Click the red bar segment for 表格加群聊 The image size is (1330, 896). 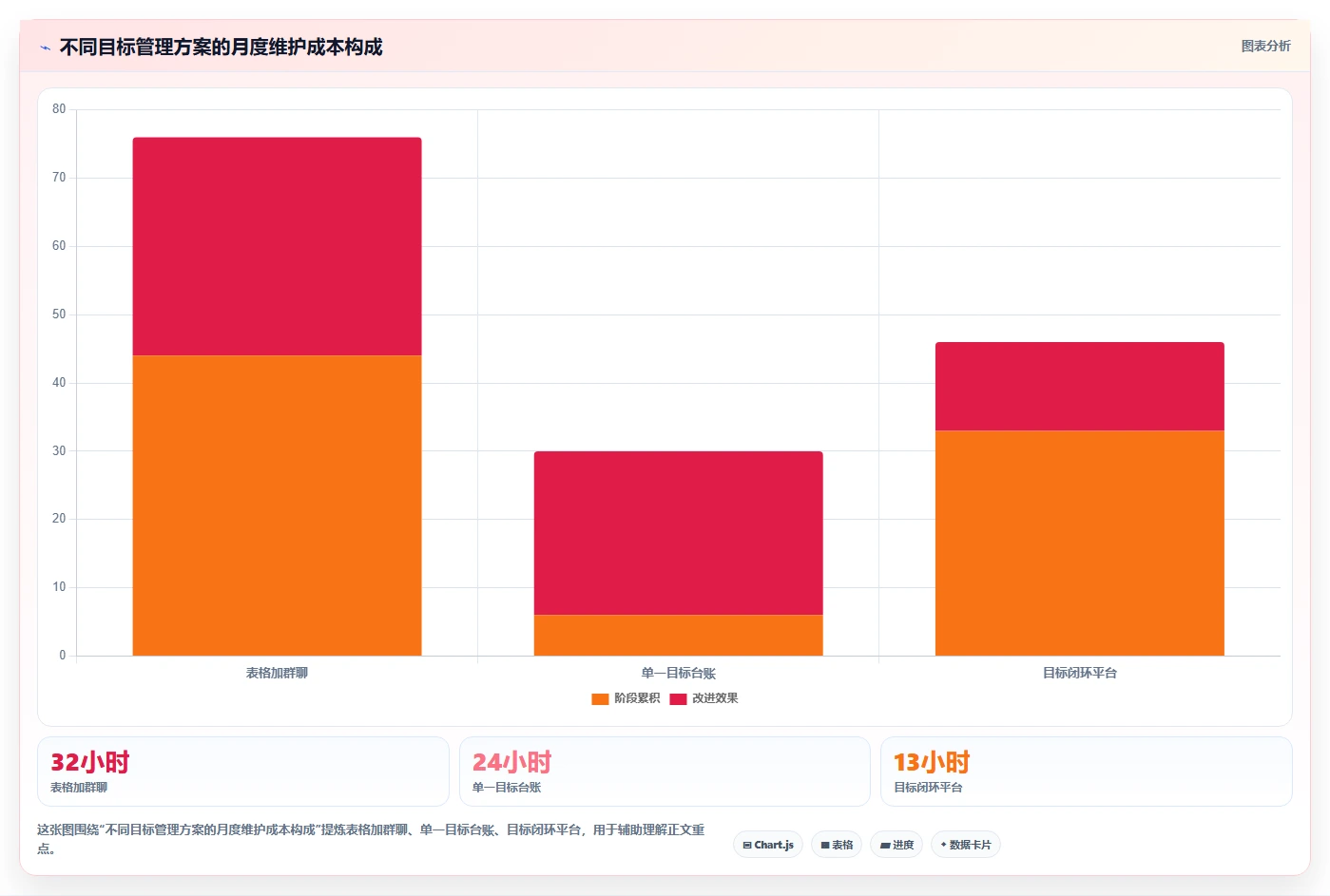(277, 247)
